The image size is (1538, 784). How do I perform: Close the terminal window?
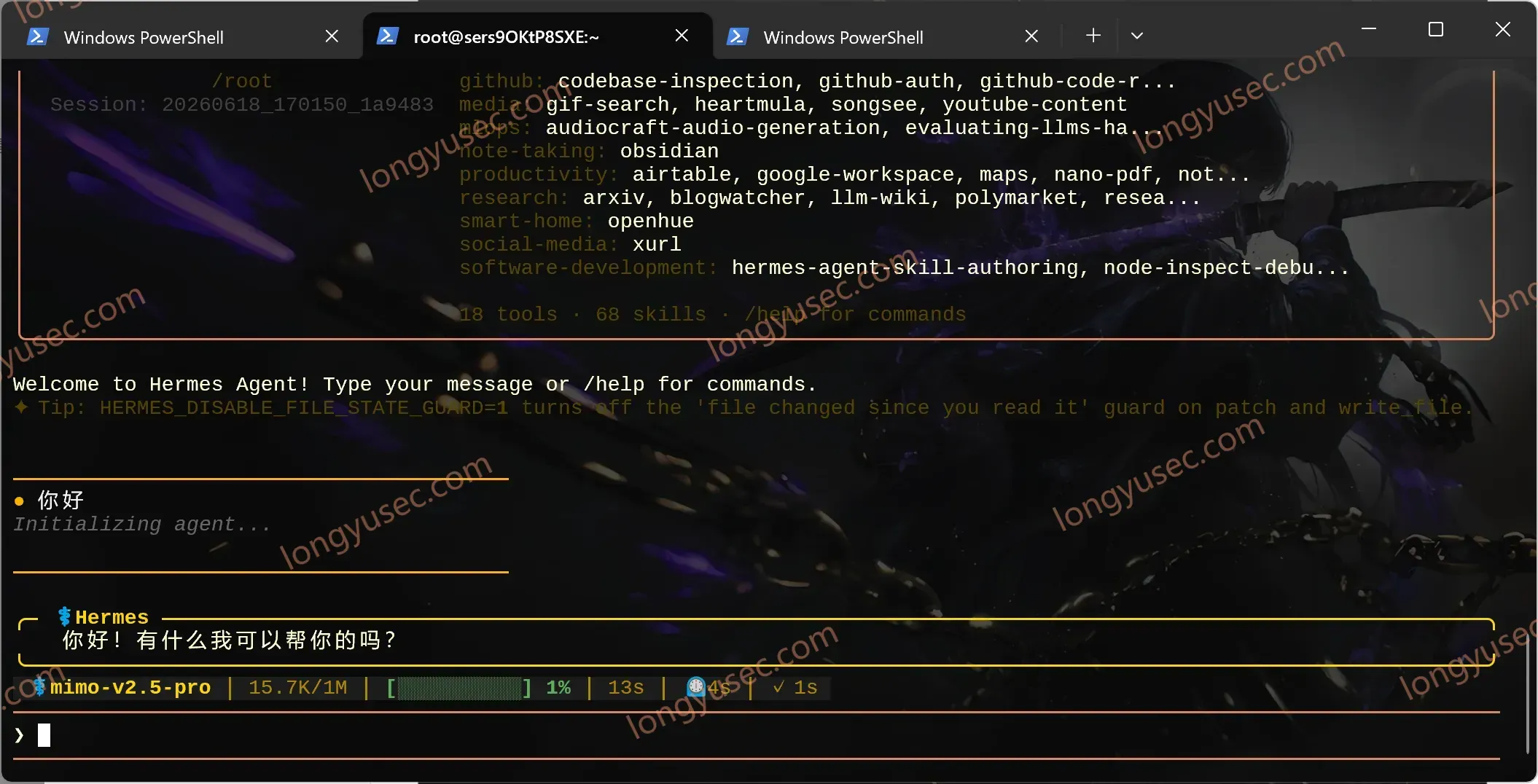click(x=1502, y=29)
